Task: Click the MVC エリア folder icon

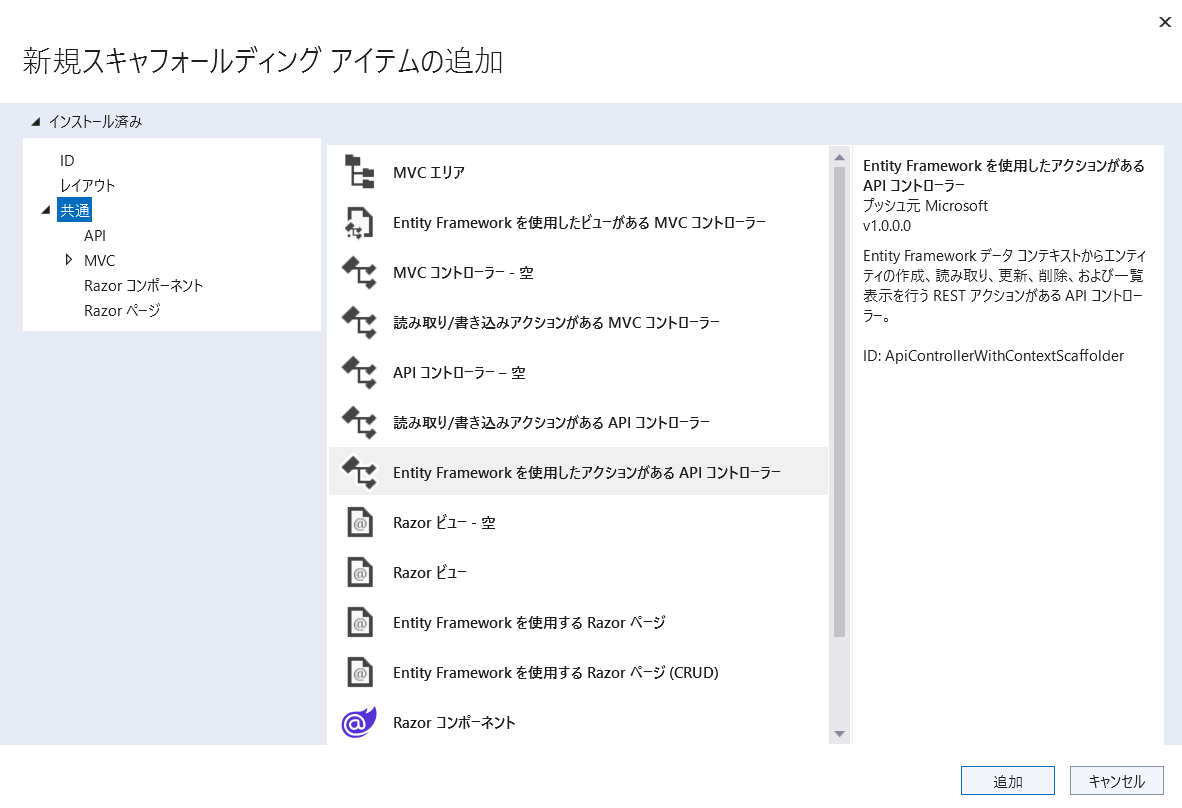Action: [x=358, y=172]
